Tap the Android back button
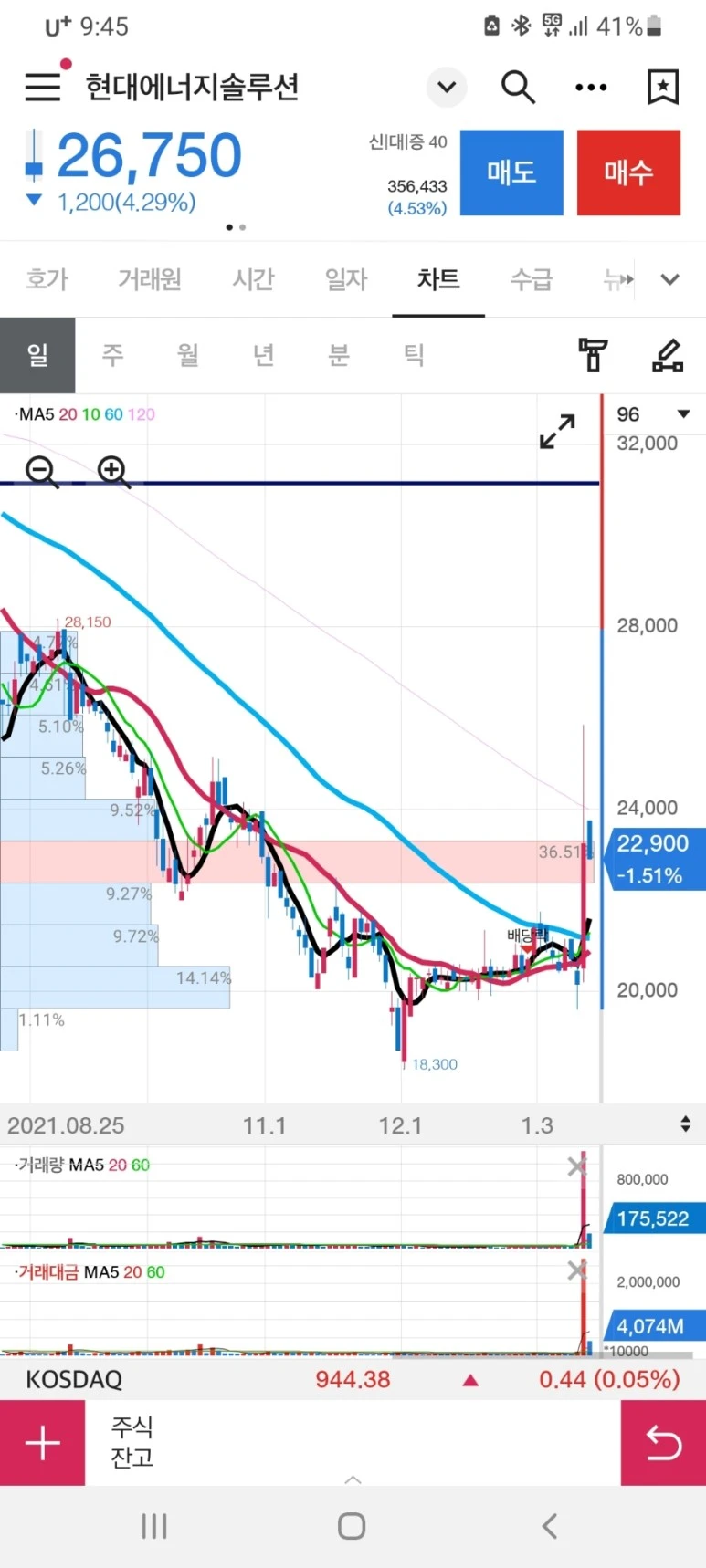The image size is (706, 1568). tap(550, 1526)
